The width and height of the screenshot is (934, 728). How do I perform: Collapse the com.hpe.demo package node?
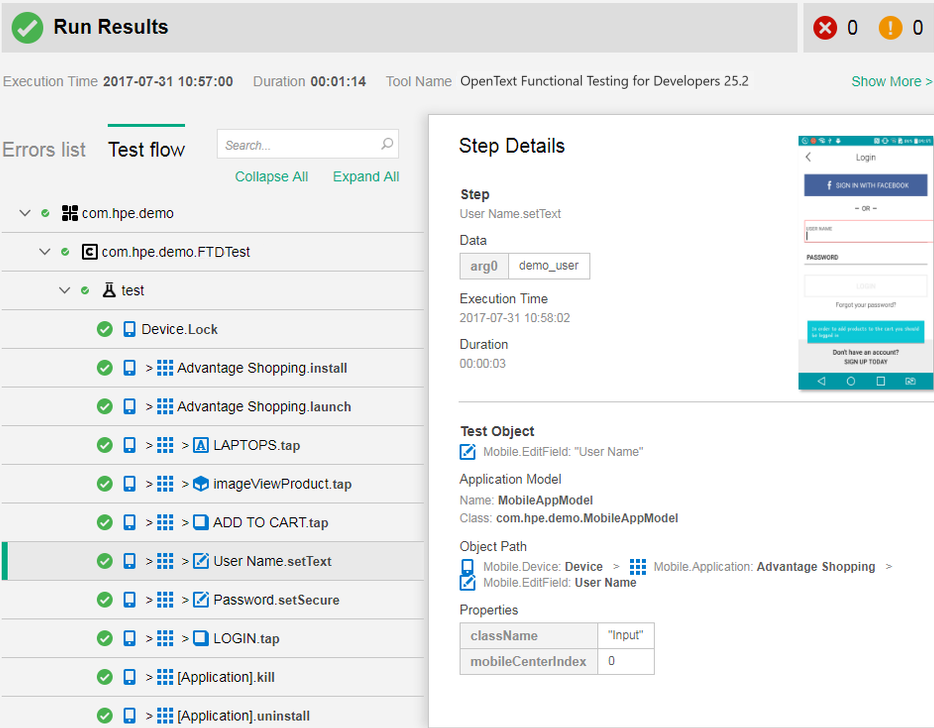pos(25,213)
